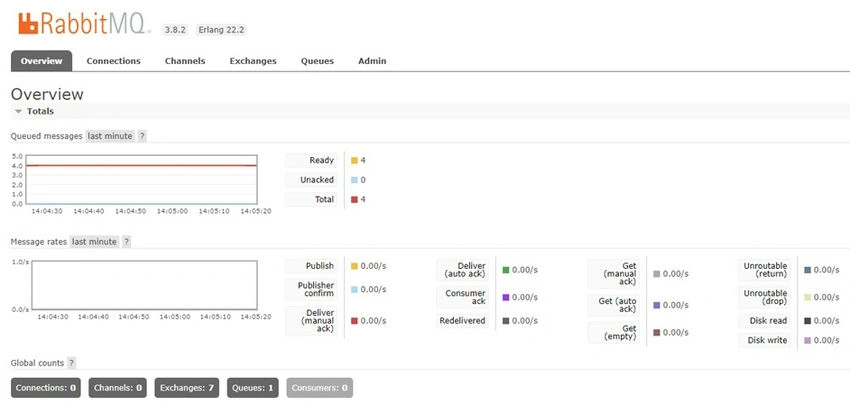Image resolution: width=850 pixels, height=405 pixels.
Task: Click the Publisher confirm label
Action: tap(312, 290)
